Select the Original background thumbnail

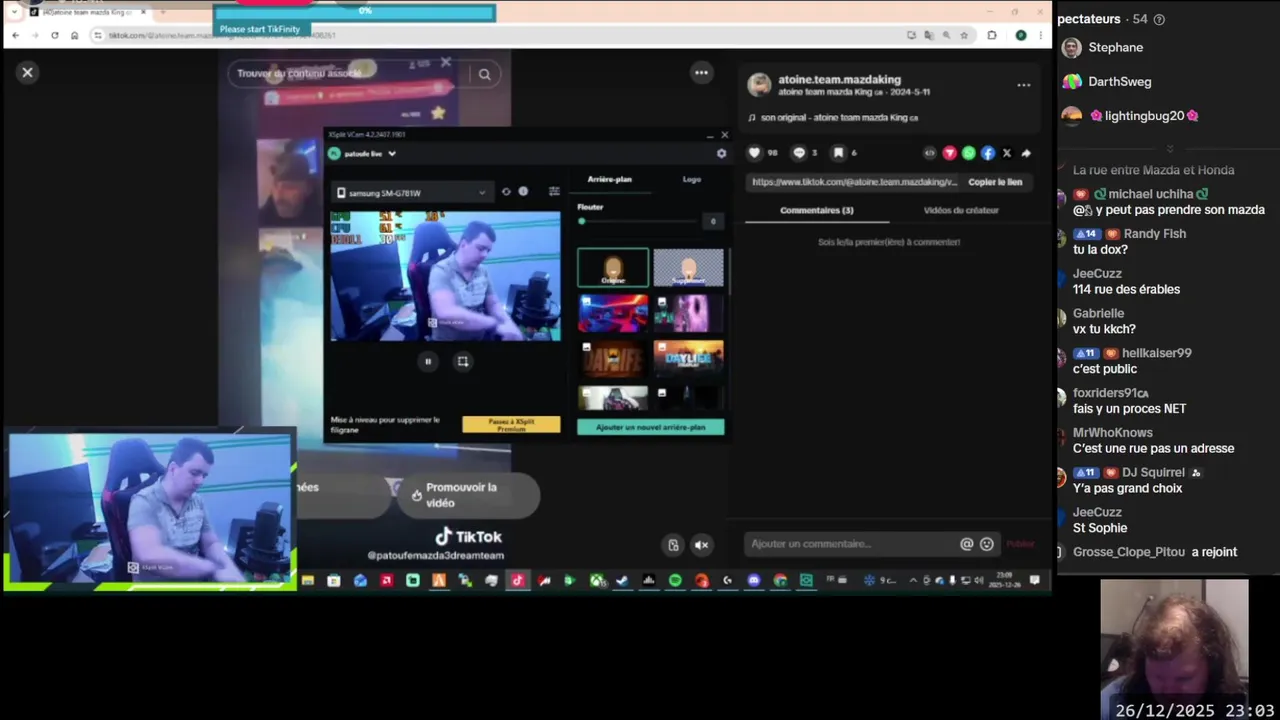tap(613, 268)
